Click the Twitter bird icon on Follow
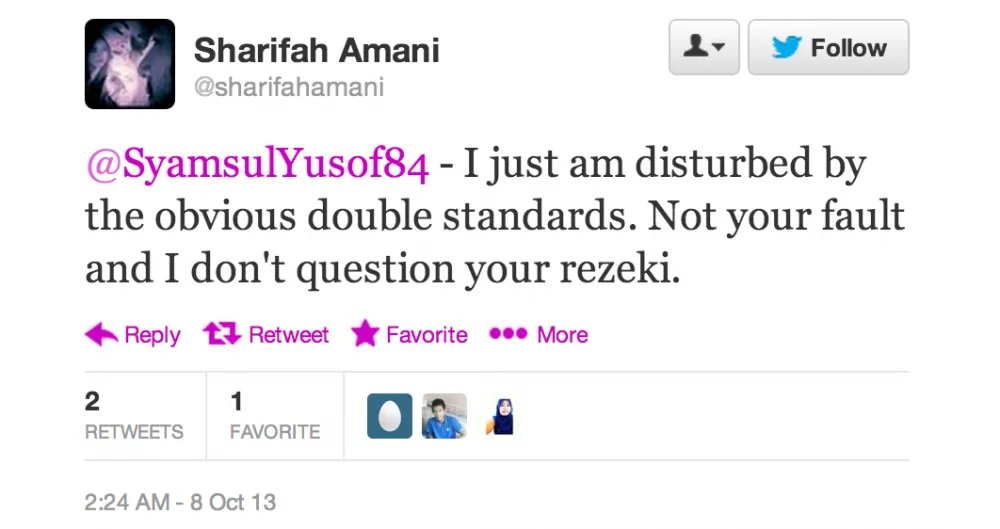This screenshot has height=529, width=1000. pos(787,47)
